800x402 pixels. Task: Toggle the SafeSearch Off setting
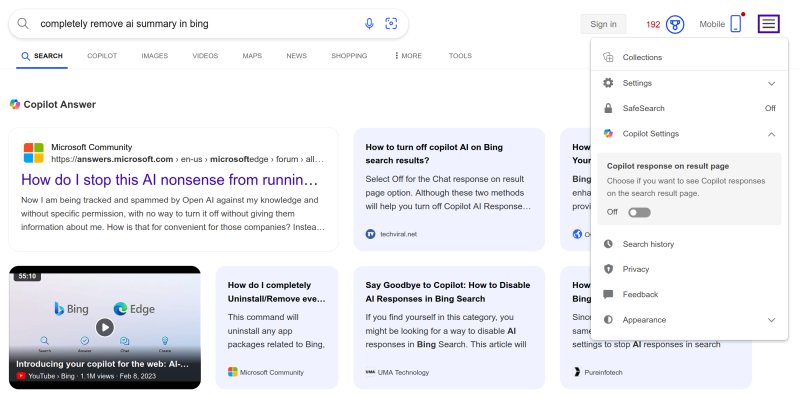[770, 108]
